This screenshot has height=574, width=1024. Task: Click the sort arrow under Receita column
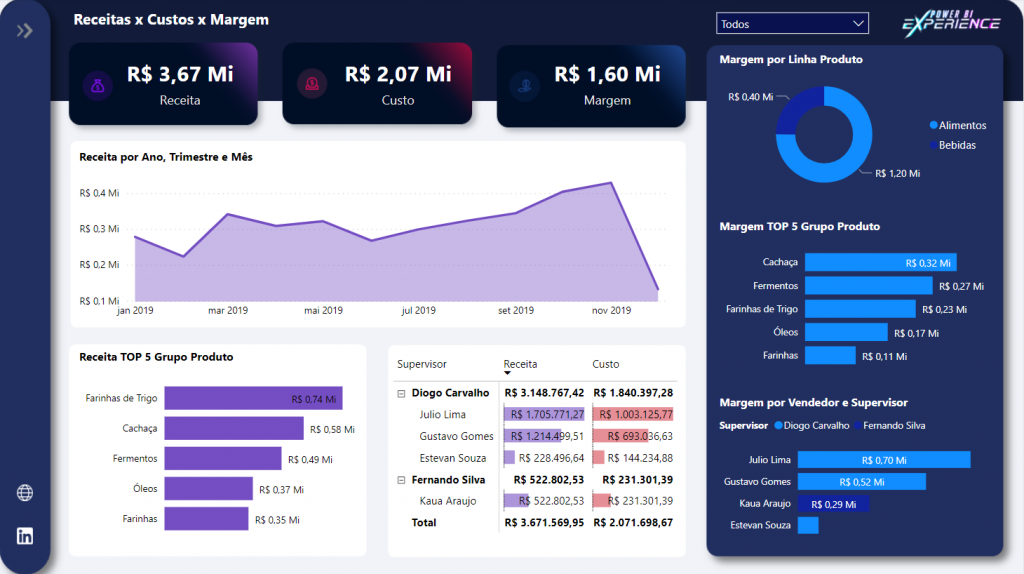click(507, 373)
